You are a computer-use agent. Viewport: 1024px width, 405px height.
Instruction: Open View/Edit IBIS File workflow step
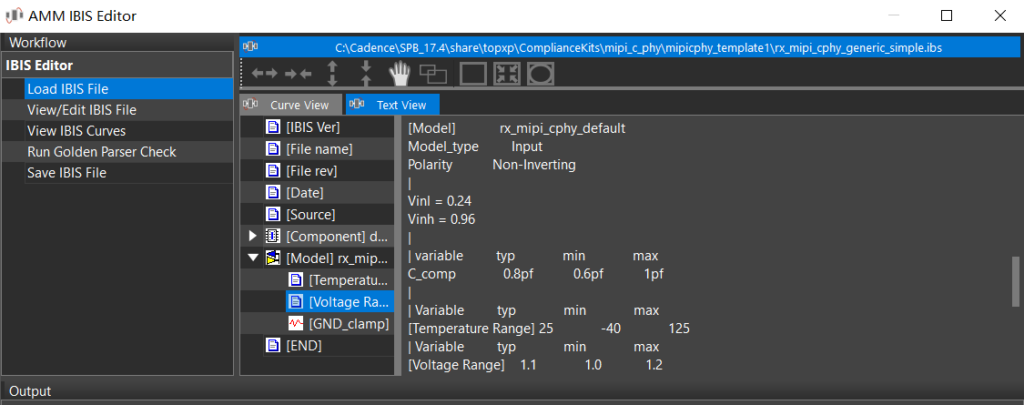81,110
